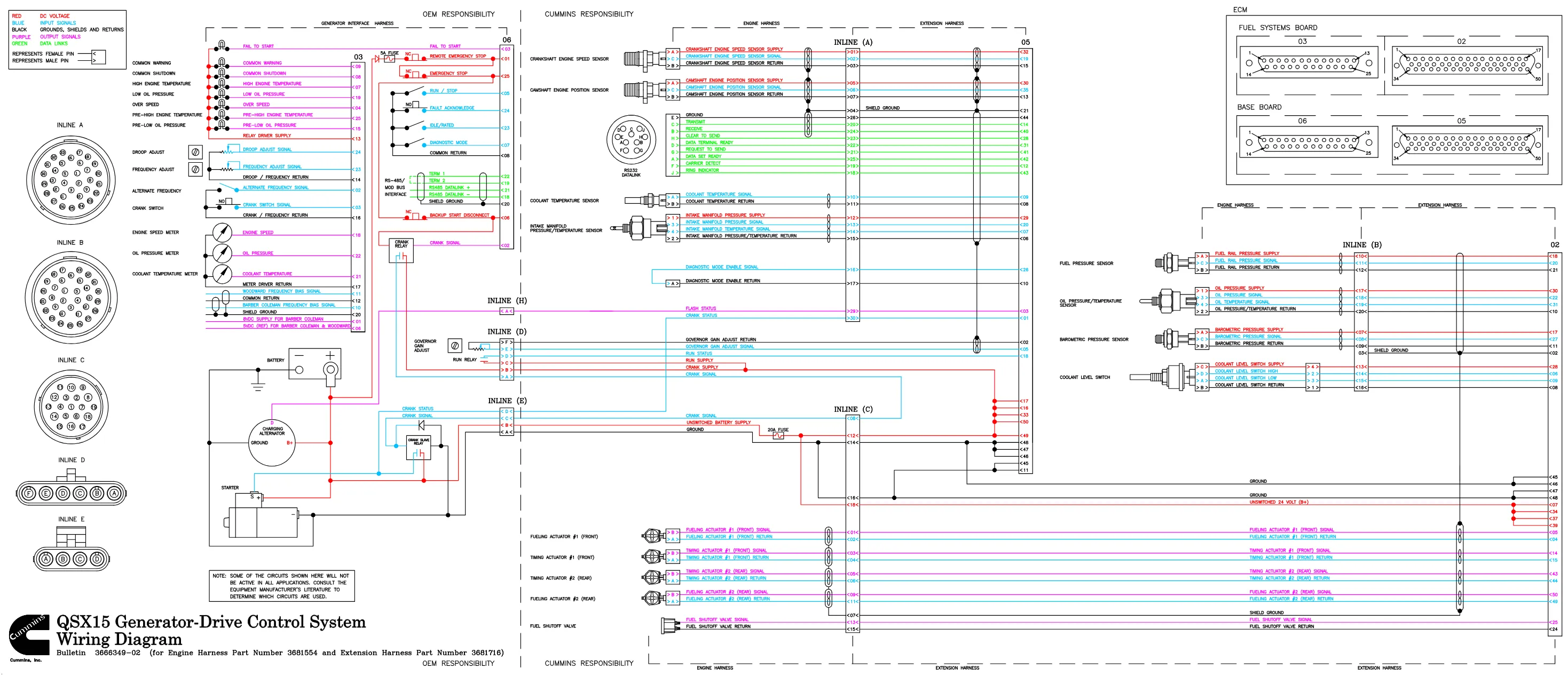Click the 'INLINE (C)' connector header
Image resolution: width=1568 pixels, height=676 pixels.
pos(852,409)
